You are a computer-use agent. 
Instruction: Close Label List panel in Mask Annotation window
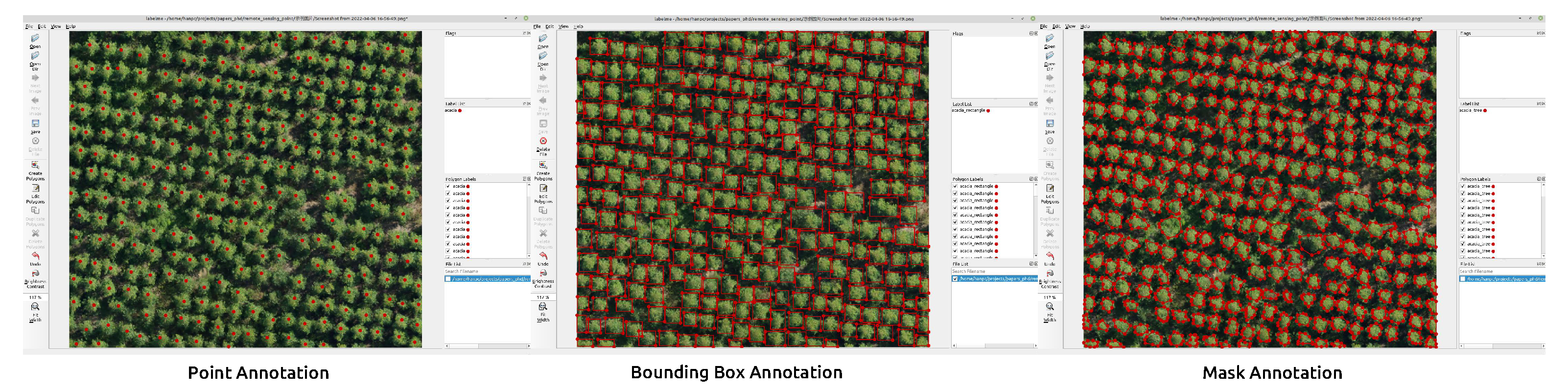click(1543, 103)
